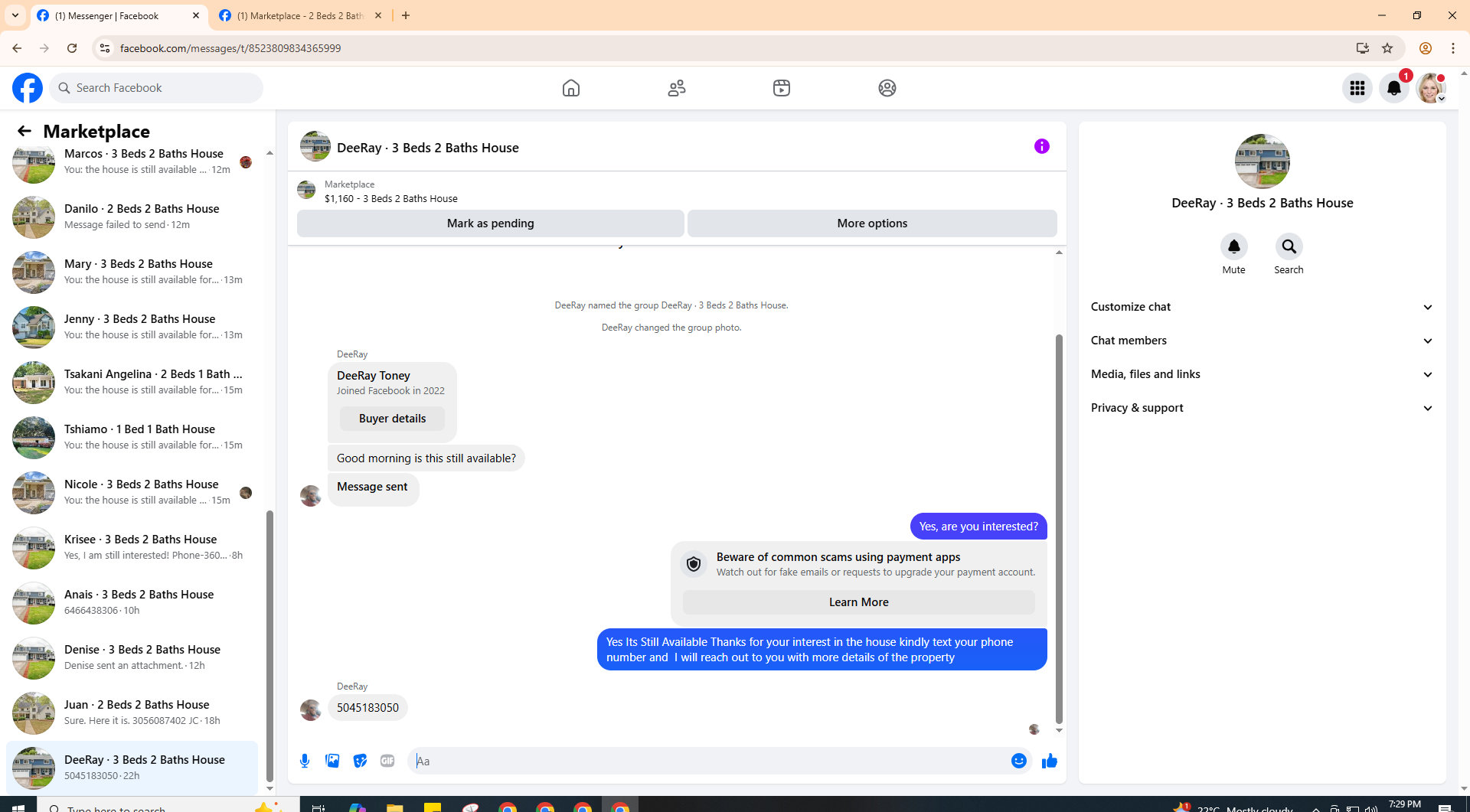
Task: Click group photo in right panel
Action: tap(1263, 161)
